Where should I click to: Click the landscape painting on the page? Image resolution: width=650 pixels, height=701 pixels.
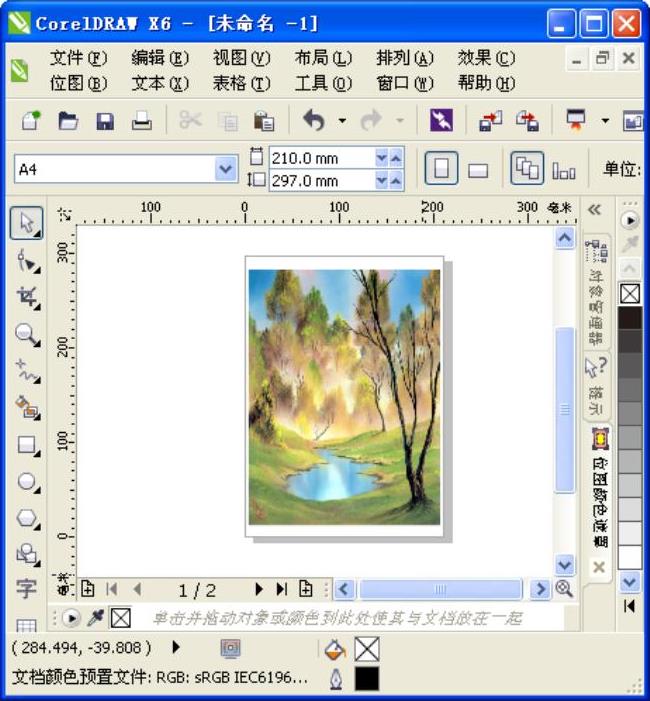click(344, 397)
